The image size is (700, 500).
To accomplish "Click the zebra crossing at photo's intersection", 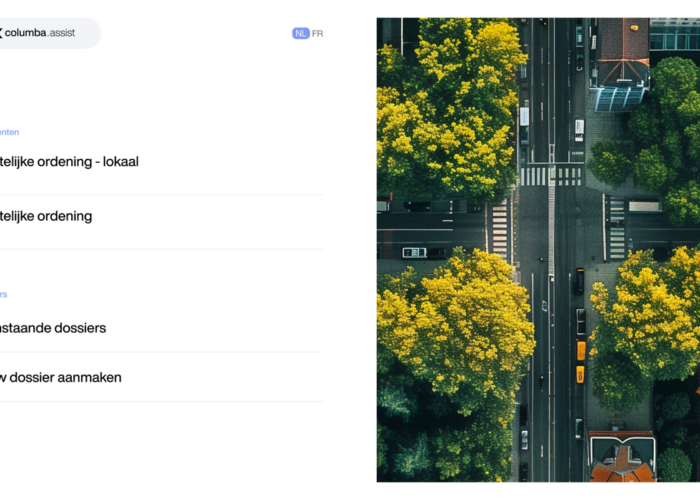I will pos(552,176).
